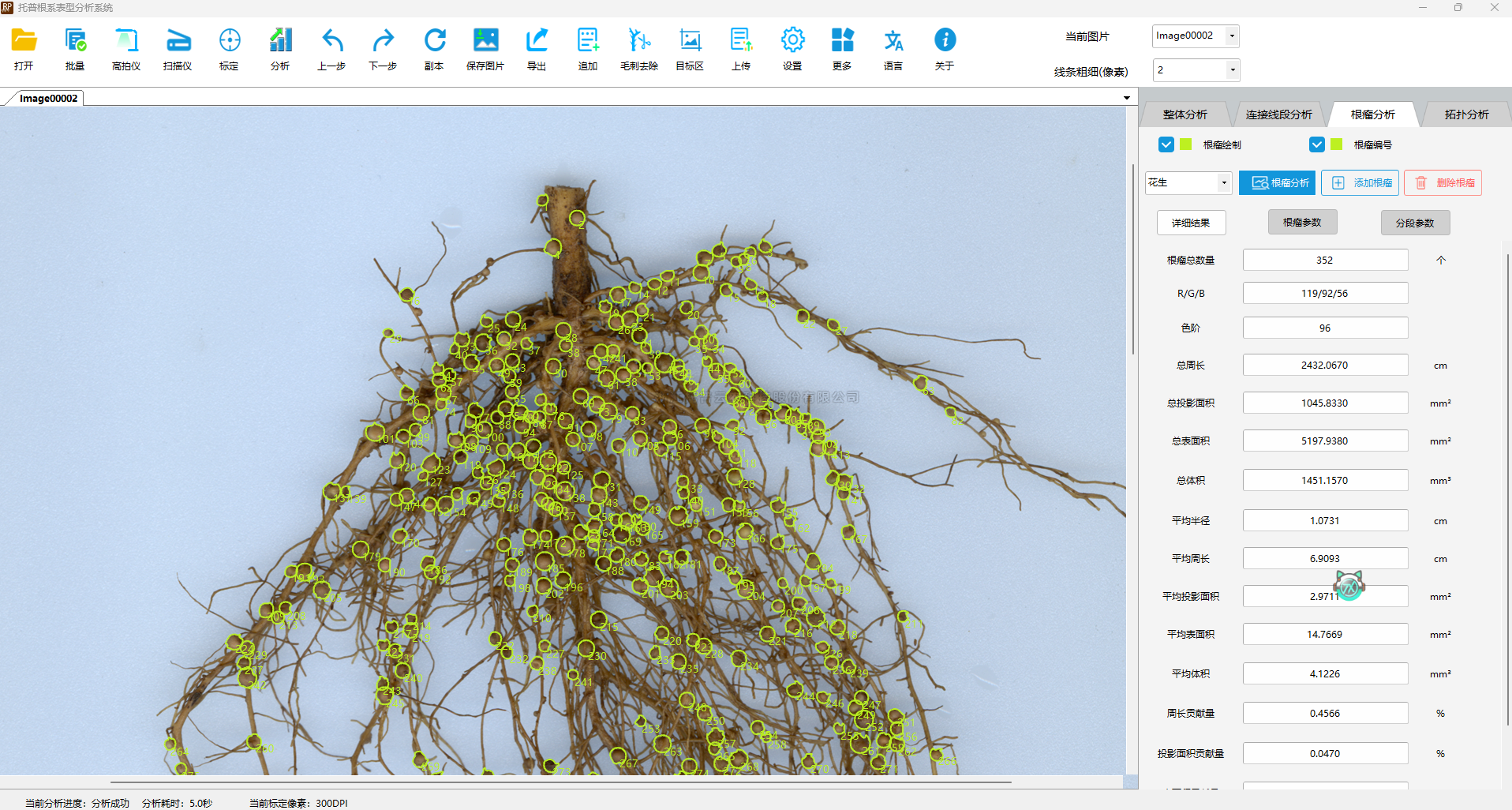Switch to the 拓扑分析 tab
Screen dimensions: 1512x810
[x=1466, y=114]
